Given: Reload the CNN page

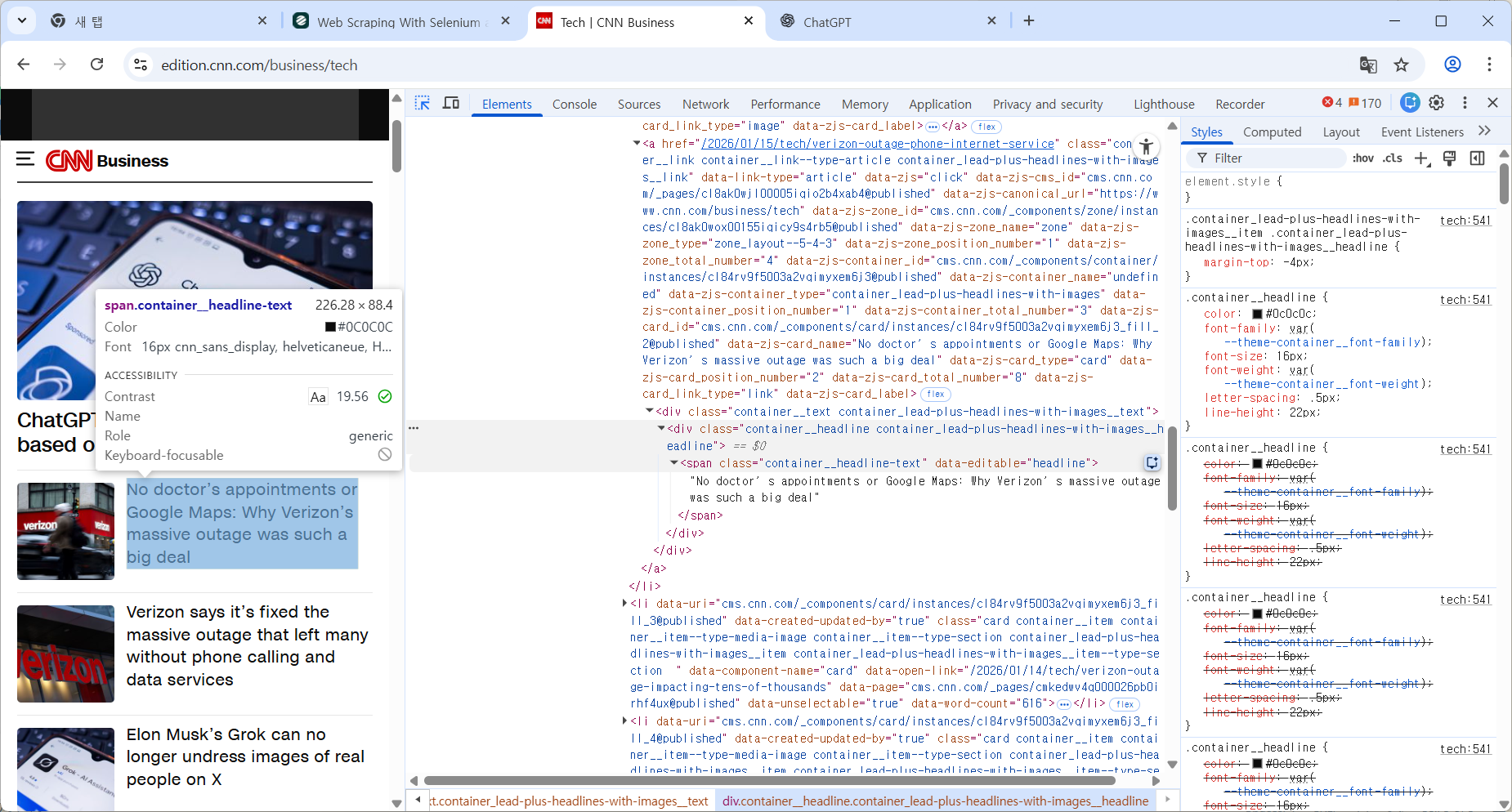Looking at the screenshot, I should point(96,65).
